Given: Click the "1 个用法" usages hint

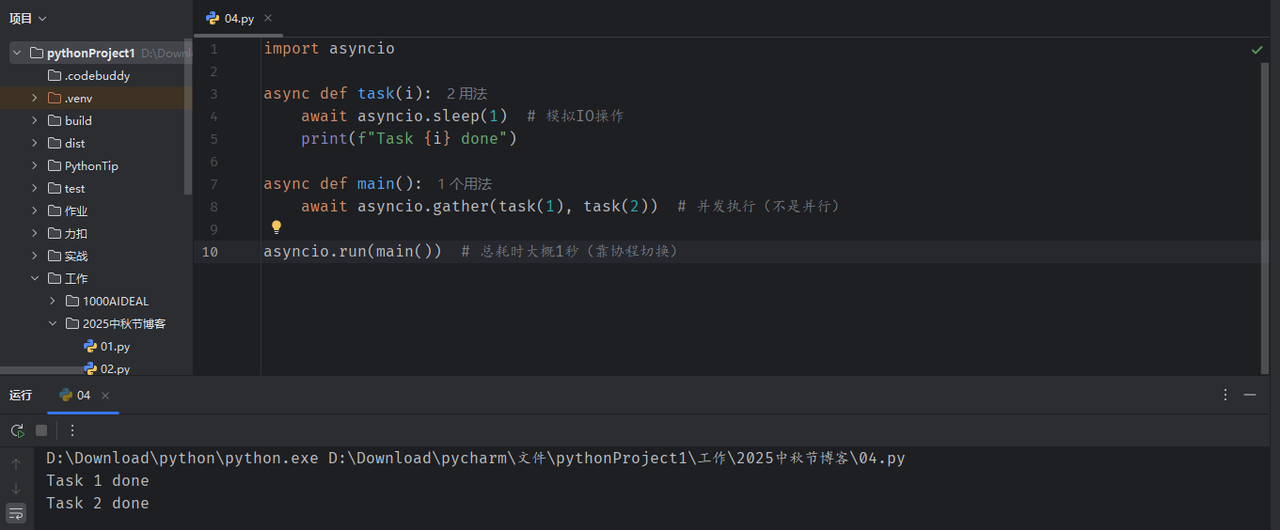Looking at the screenshot, I should coord(465,184).
